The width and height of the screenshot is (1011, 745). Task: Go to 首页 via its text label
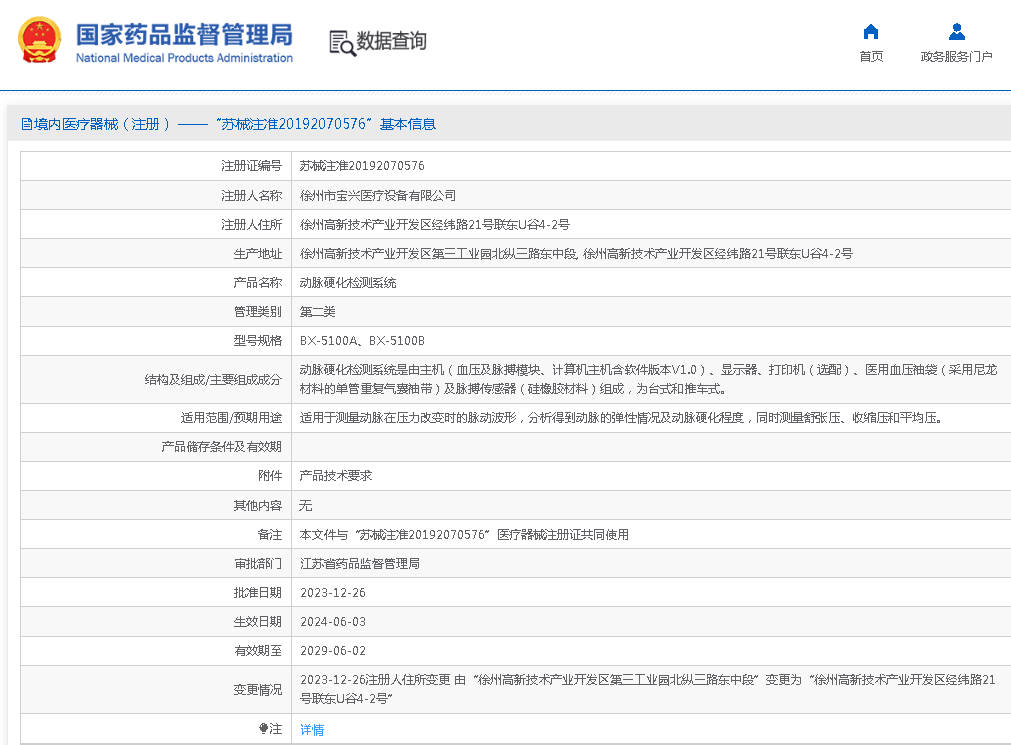[871, 57]
